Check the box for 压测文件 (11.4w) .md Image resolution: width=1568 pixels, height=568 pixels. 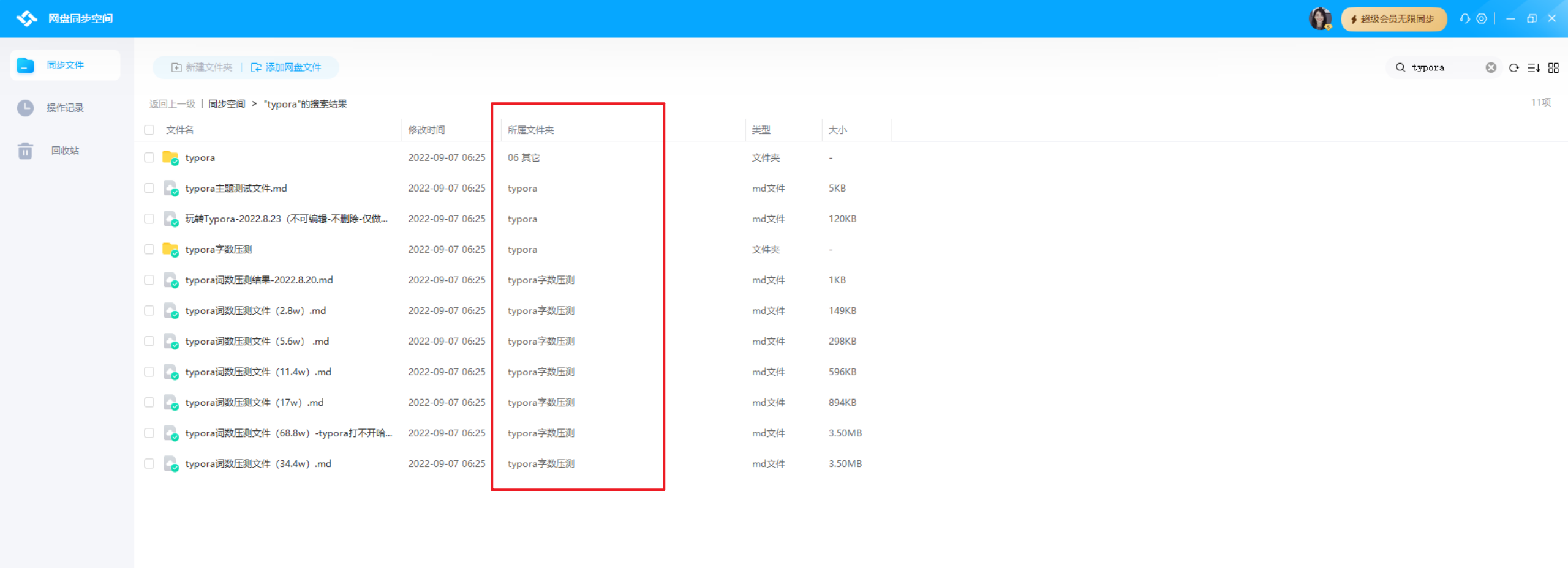tap(149, 372)
